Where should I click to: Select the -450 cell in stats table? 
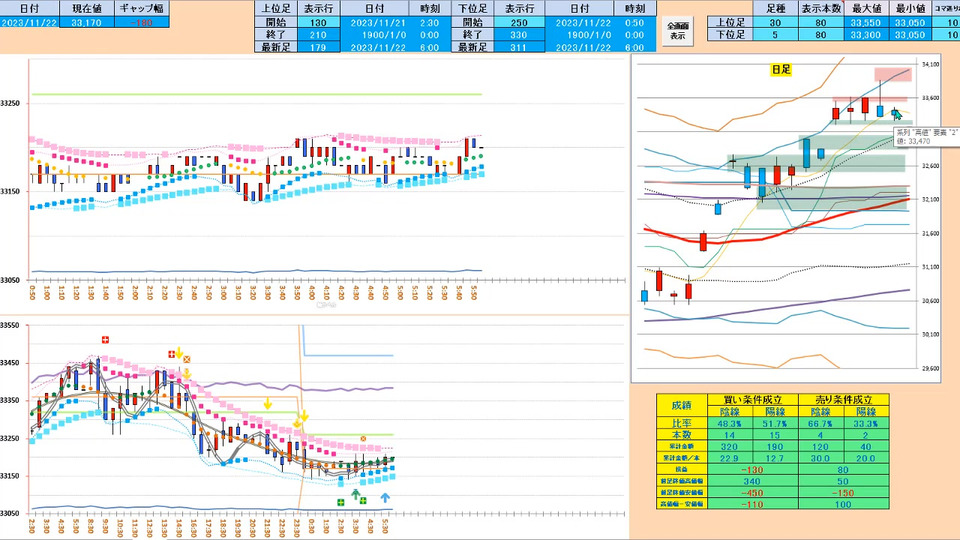pyautogui.click(x=752, y=493)
